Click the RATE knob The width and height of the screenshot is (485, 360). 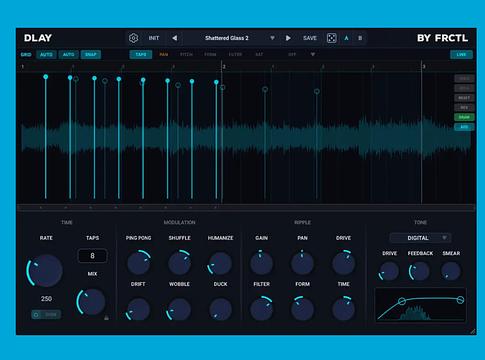tap(45, 271)
